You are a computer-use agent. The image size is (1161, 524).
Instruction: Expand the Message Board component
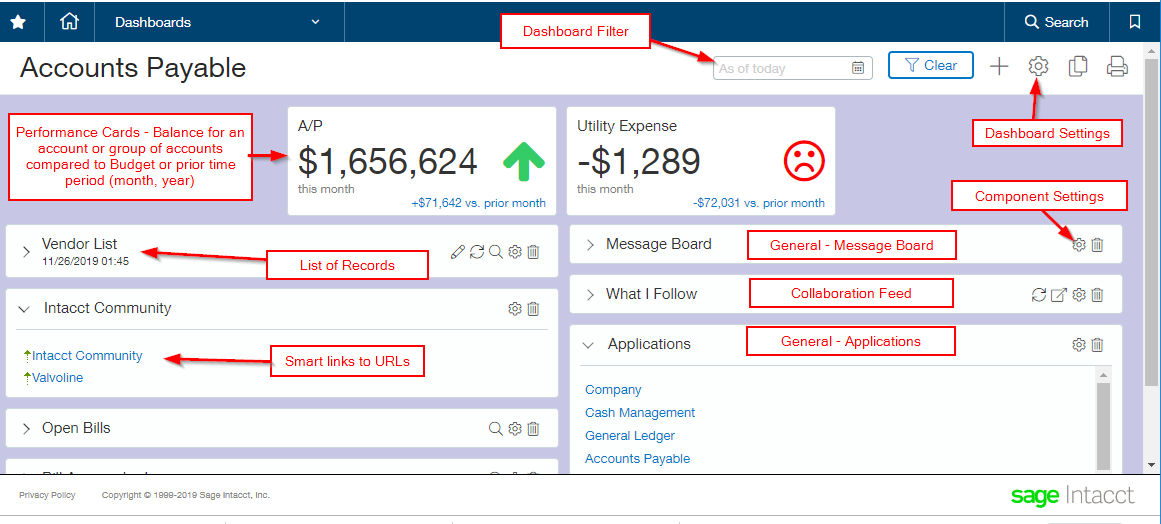click(x=591, y=244)
